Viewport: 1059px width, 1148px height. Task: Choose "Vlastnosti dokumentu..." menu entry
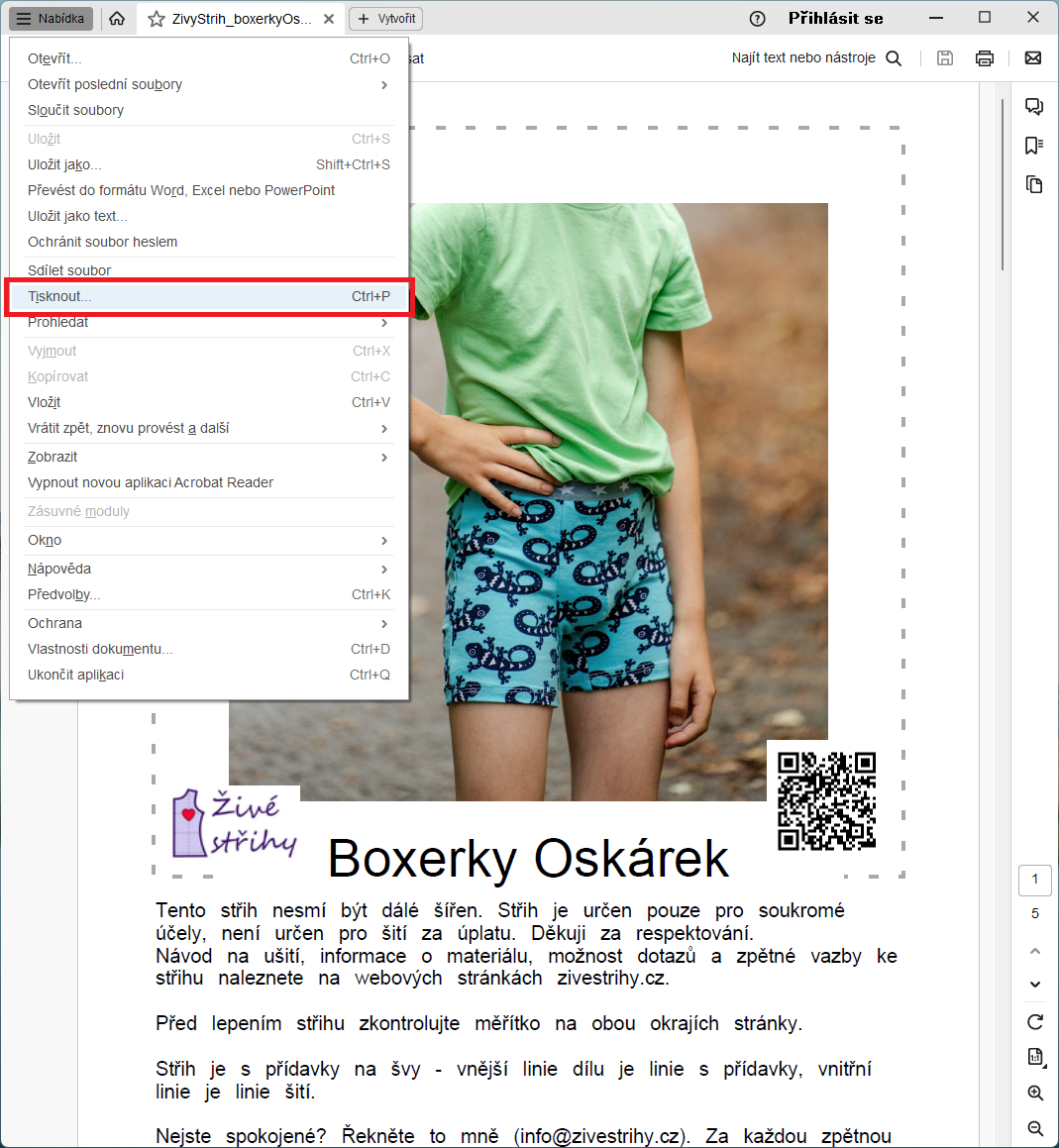(x=100, y=649)
